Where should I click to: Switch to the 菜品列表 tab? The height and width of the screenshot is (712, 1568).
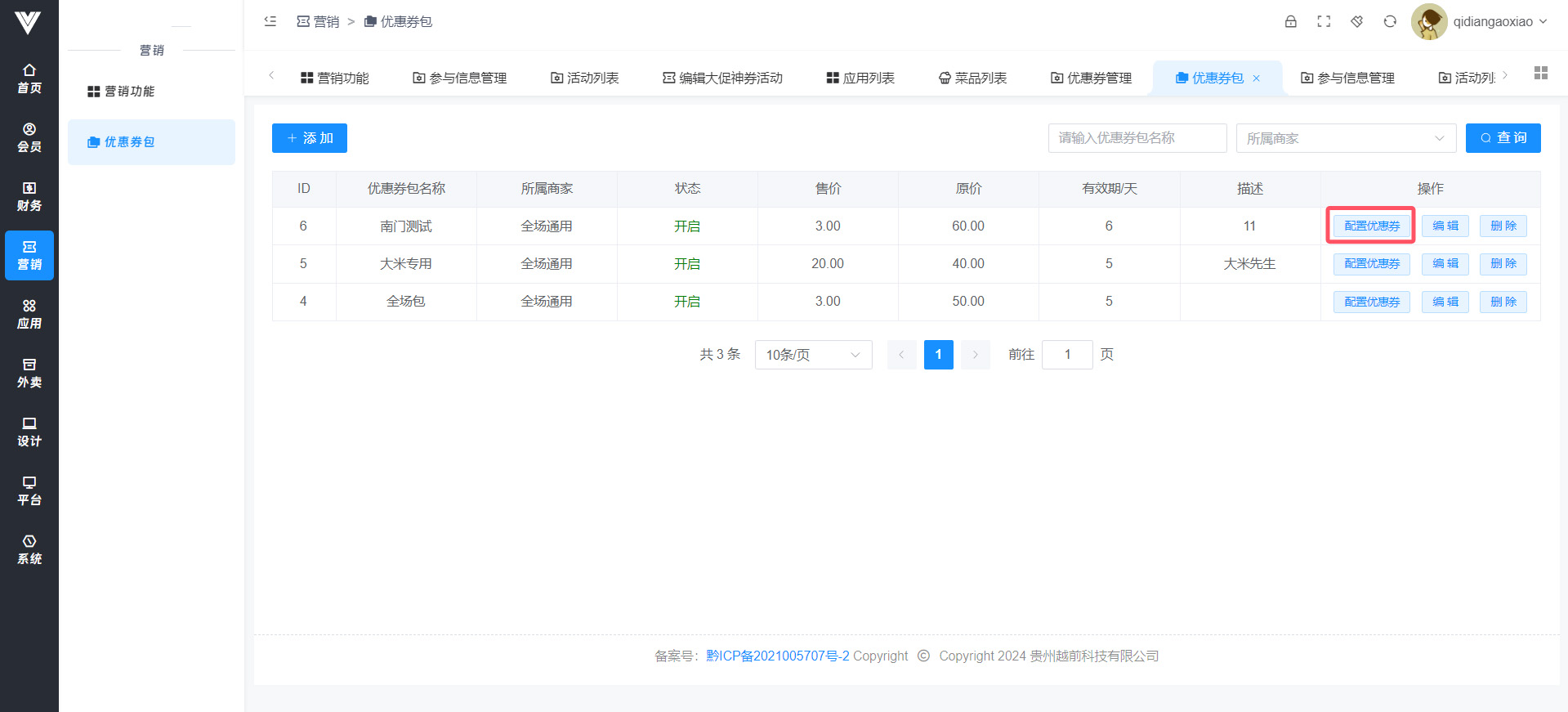point(972,78)
